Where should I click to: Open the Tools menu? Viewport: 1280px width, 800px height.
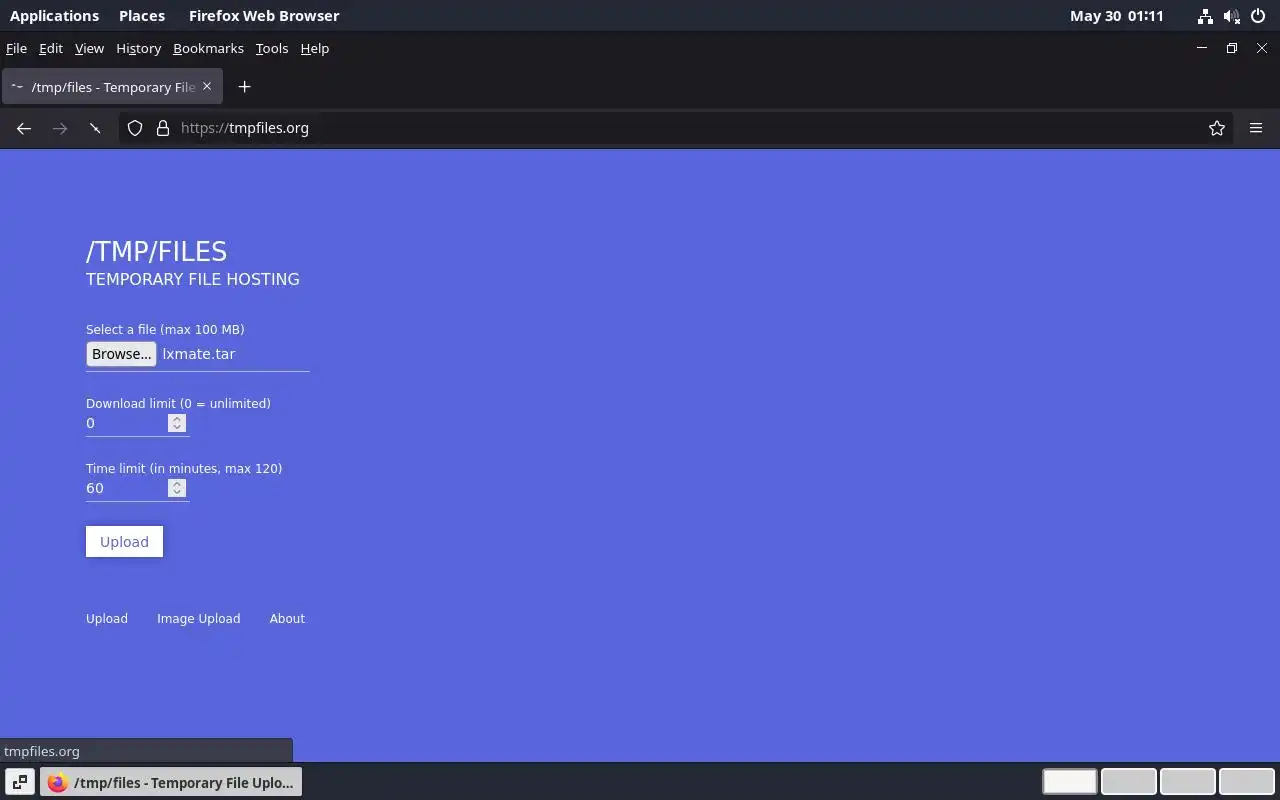pos(272,48)
